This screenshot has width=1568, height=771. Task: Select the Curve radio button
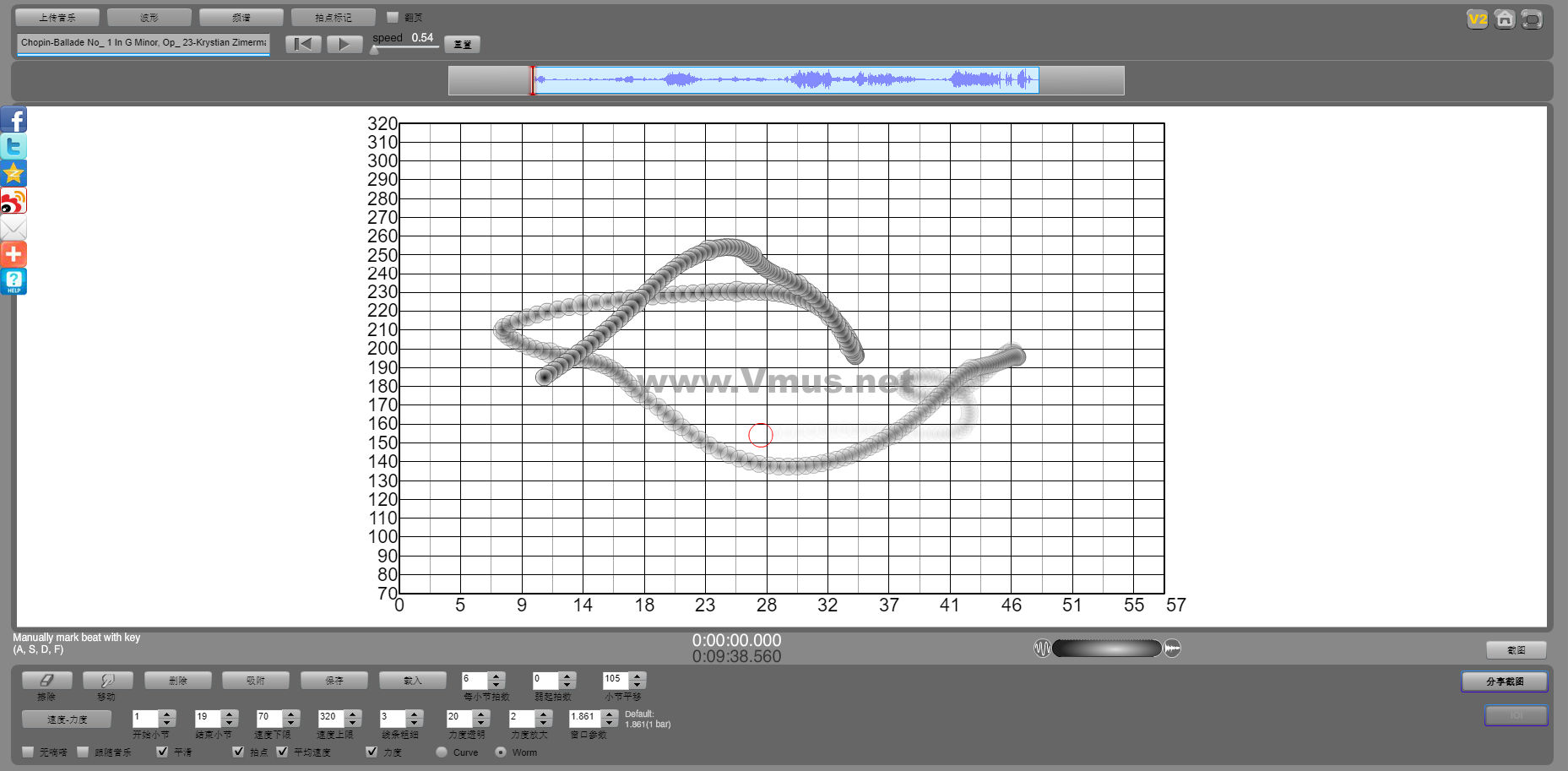click(442, 752)
